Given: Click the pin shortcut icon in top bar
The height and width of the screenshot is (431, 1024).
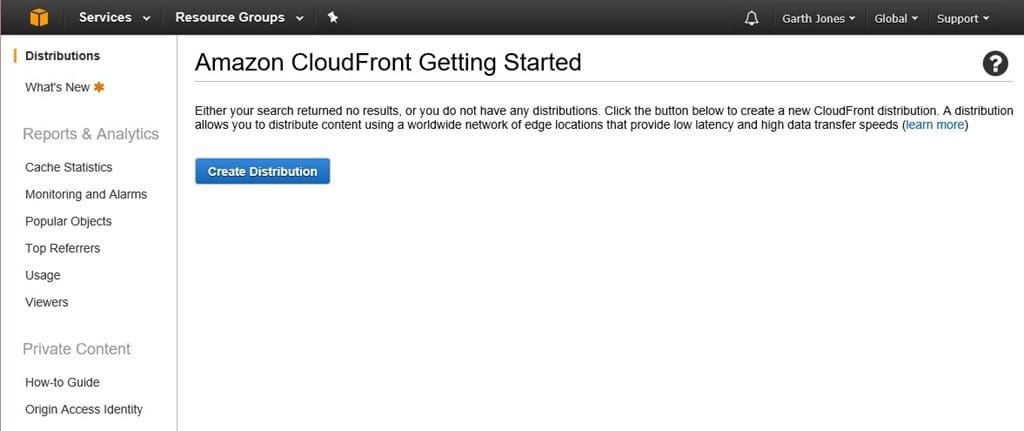Looking at the screenshot, I should click(333, 18).
